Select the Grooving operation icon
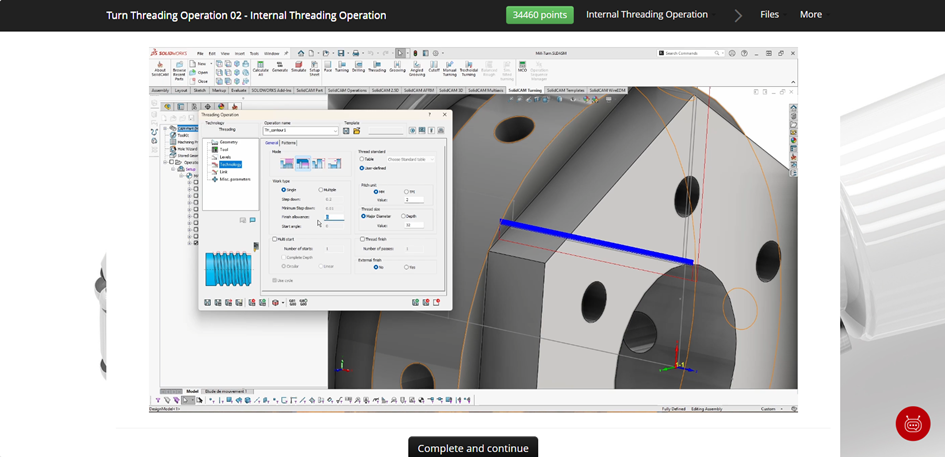The width and height of the screenshot is (945, 457). point(397,66)
